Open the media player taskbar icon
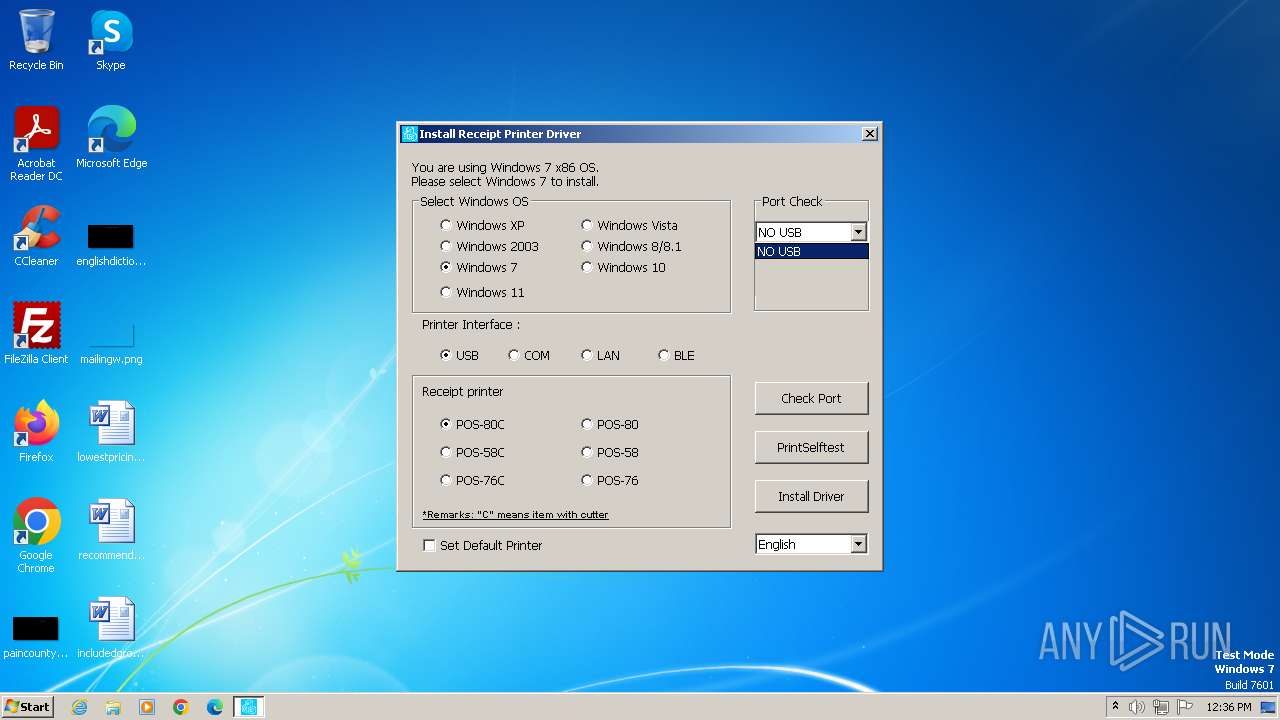Image resolution: width=1280 pixels, height=720 pixels. pyautogui.click(x=147, y=707)
